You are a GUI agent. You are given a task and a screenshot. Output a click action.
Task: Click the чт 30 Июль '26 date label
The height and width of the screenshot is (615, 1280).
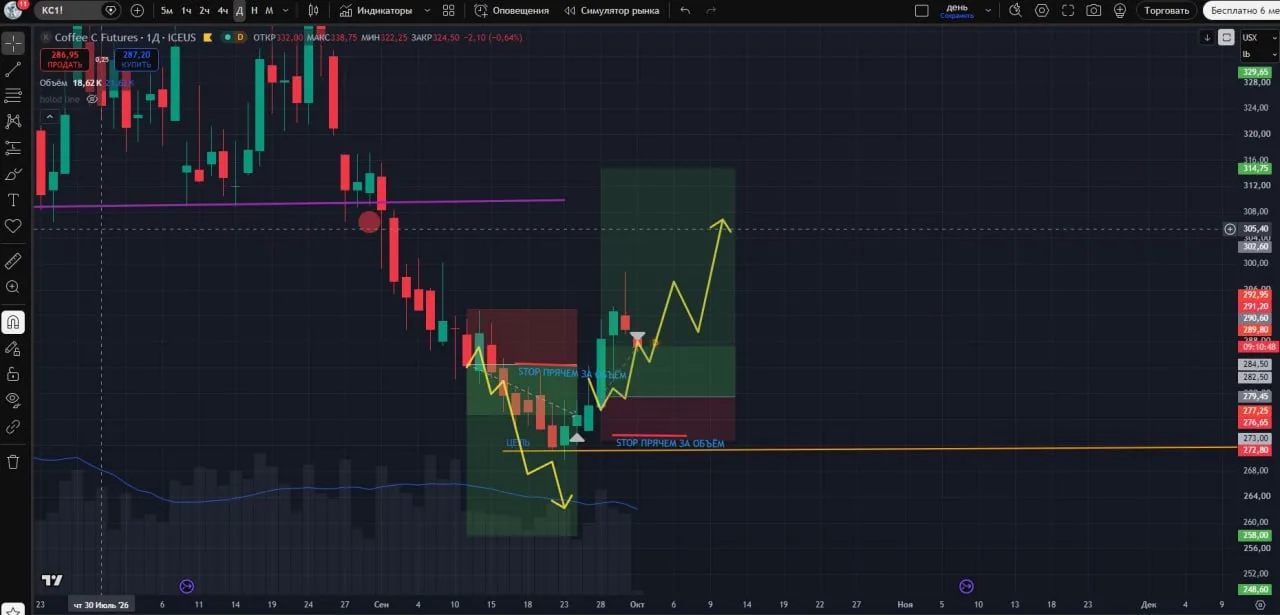pos(101,605)
